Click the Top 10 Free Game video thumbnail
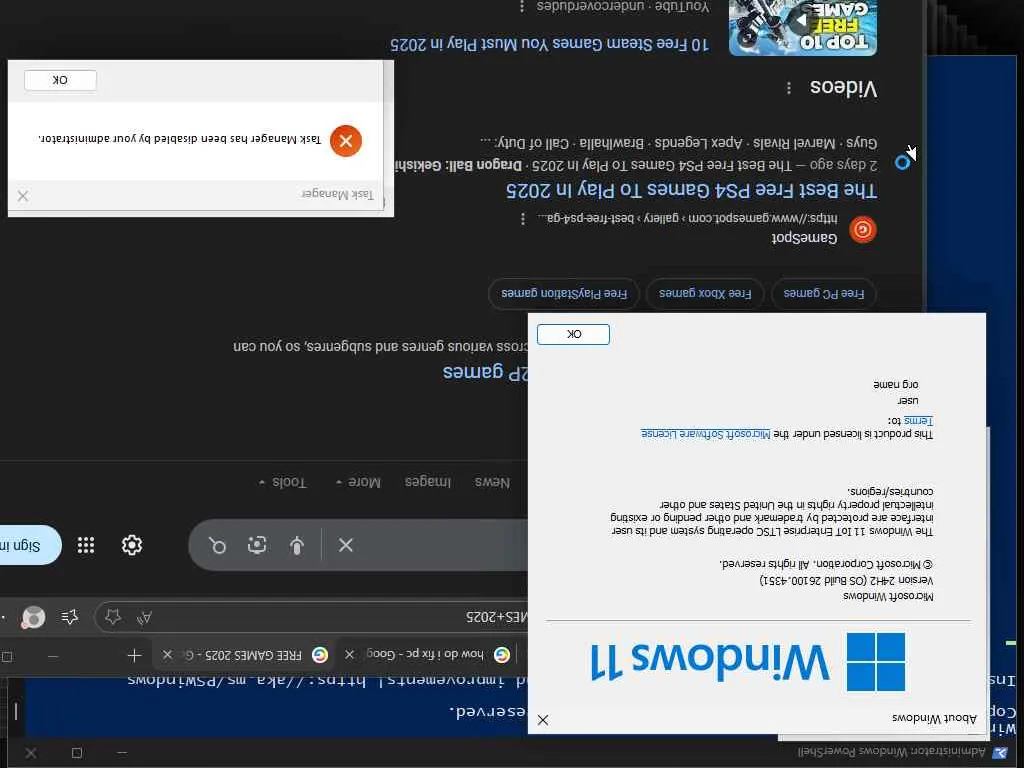The height and width of the screenshot is (768, 1024). (803, 27)
